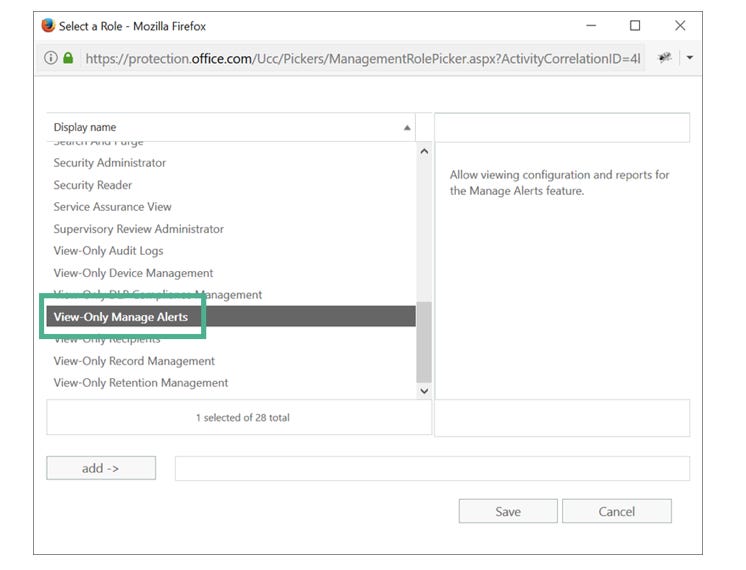The image size is (746, 570).
Task: Click the Cancel button
Action: (617, 511)
